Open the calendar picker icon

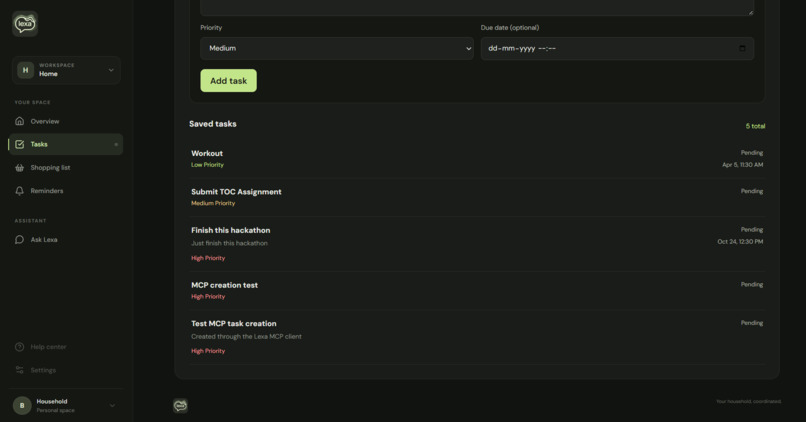pos(742,48)
